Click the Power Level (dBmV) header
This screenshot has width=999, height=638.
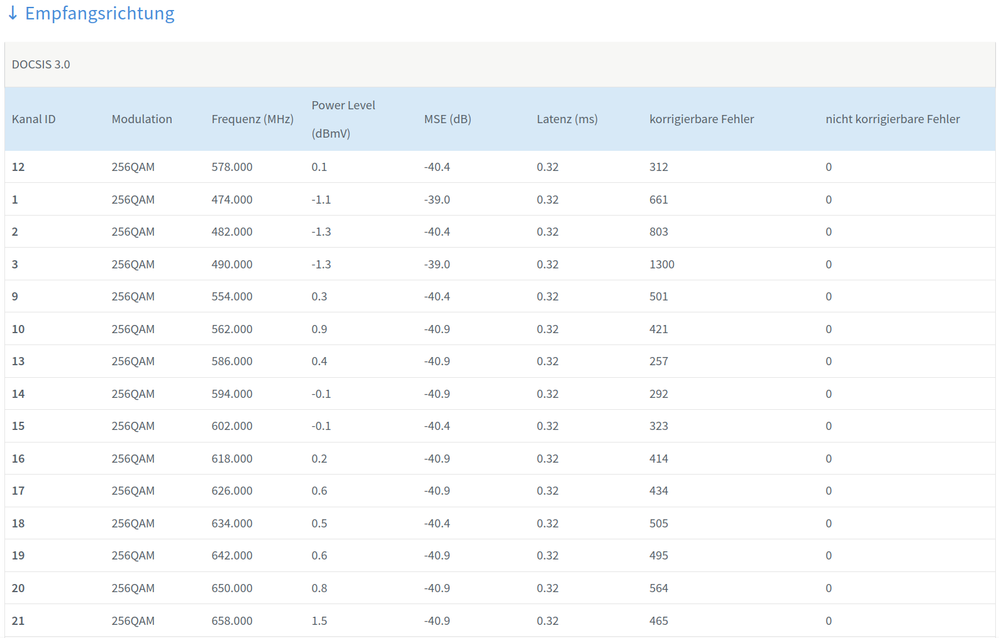[343, 118]
